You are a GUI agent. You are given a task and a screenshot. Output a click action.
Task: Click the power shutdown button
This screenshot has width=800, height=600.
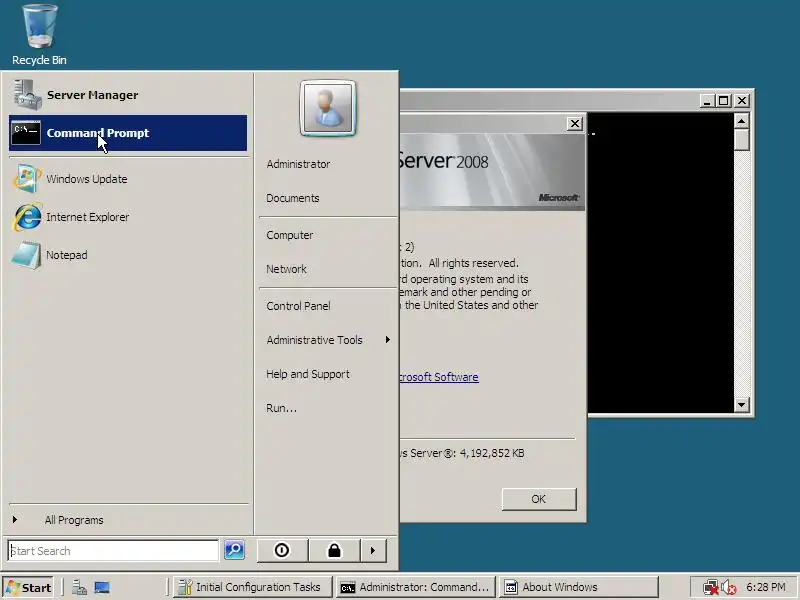[282, 551]
